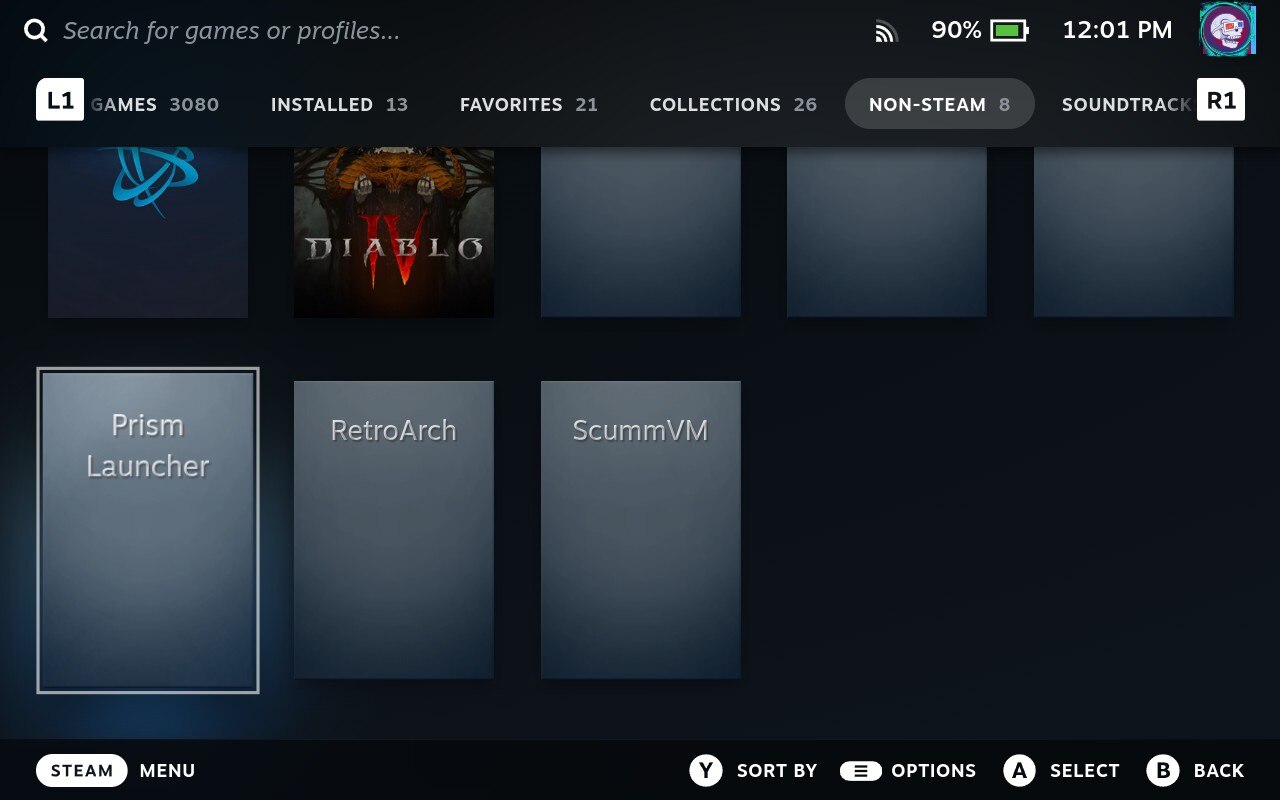Viewport: 1280px width, 800px height.
Task: Click the magnifying glass search icon
Action: (36, 31)
